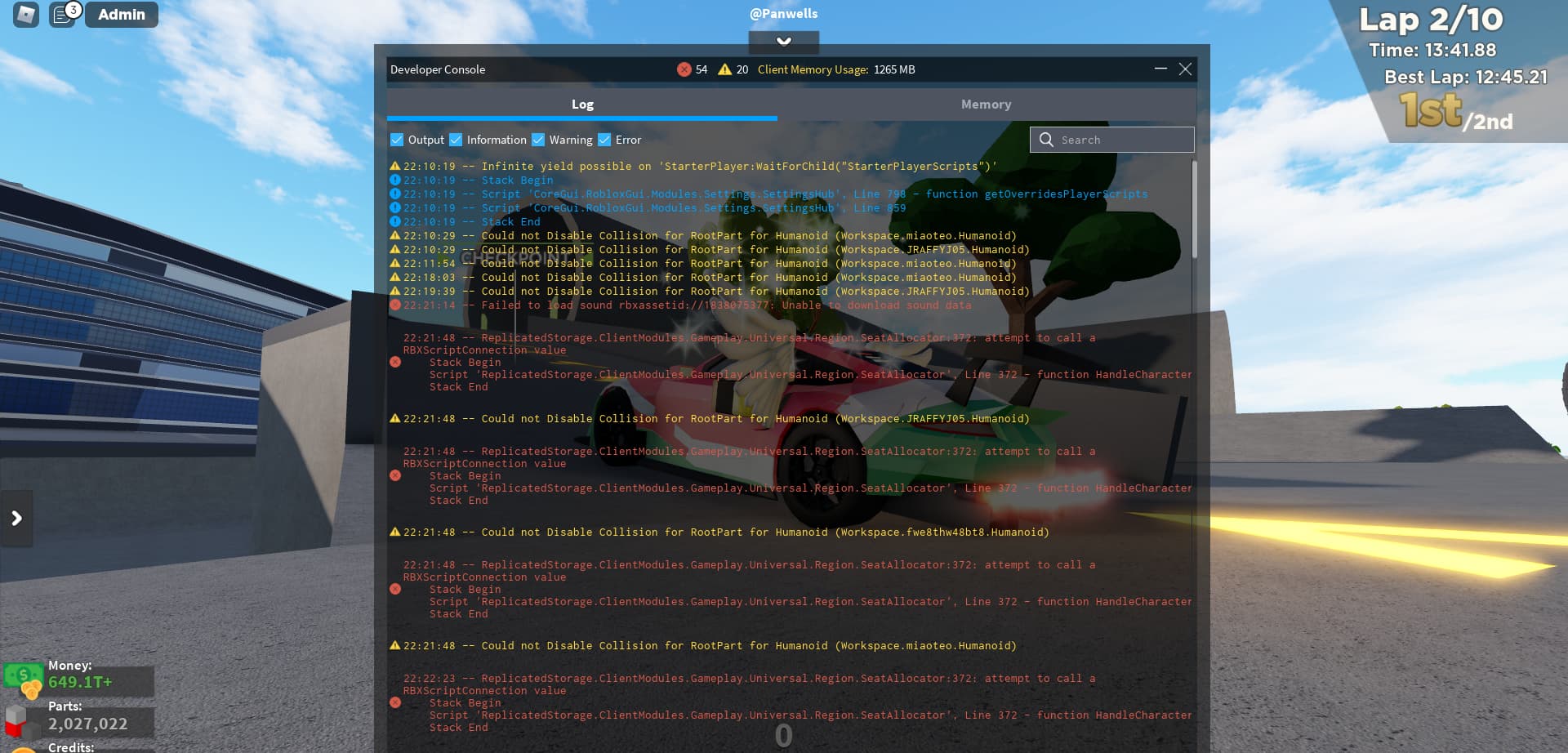
Task: Expand the sidebar with the right-pointing chevron
Action: point(16,519)
